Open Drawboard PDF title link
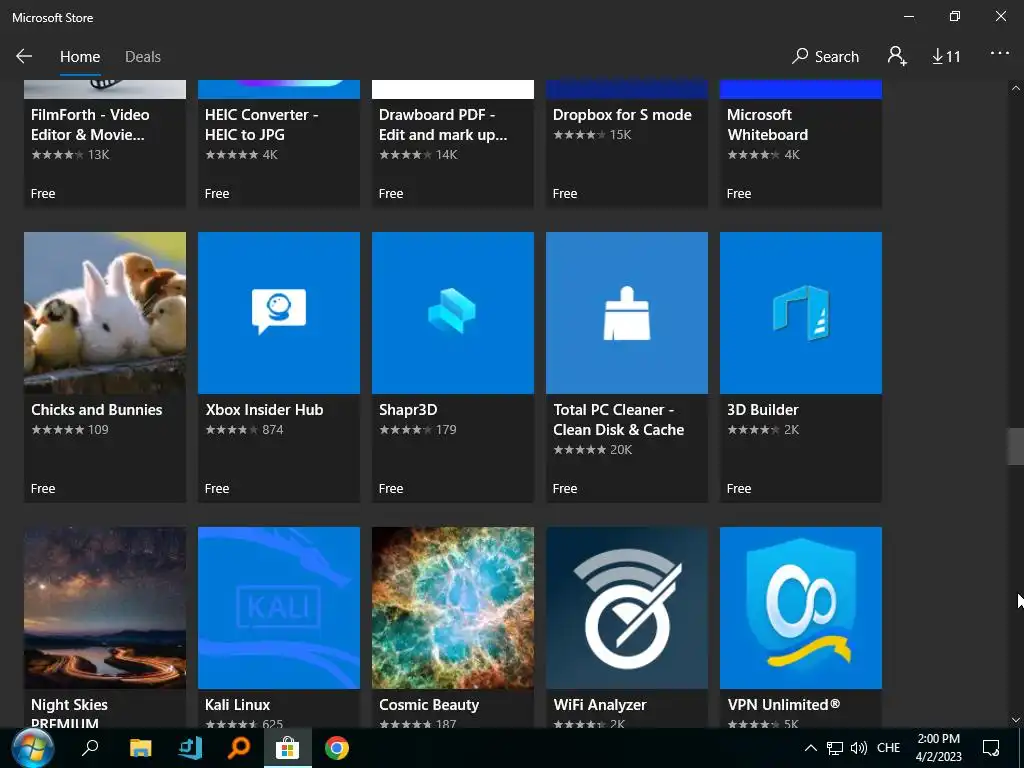The height and width of the screenshot is (768, 1024). pos(443,125)
